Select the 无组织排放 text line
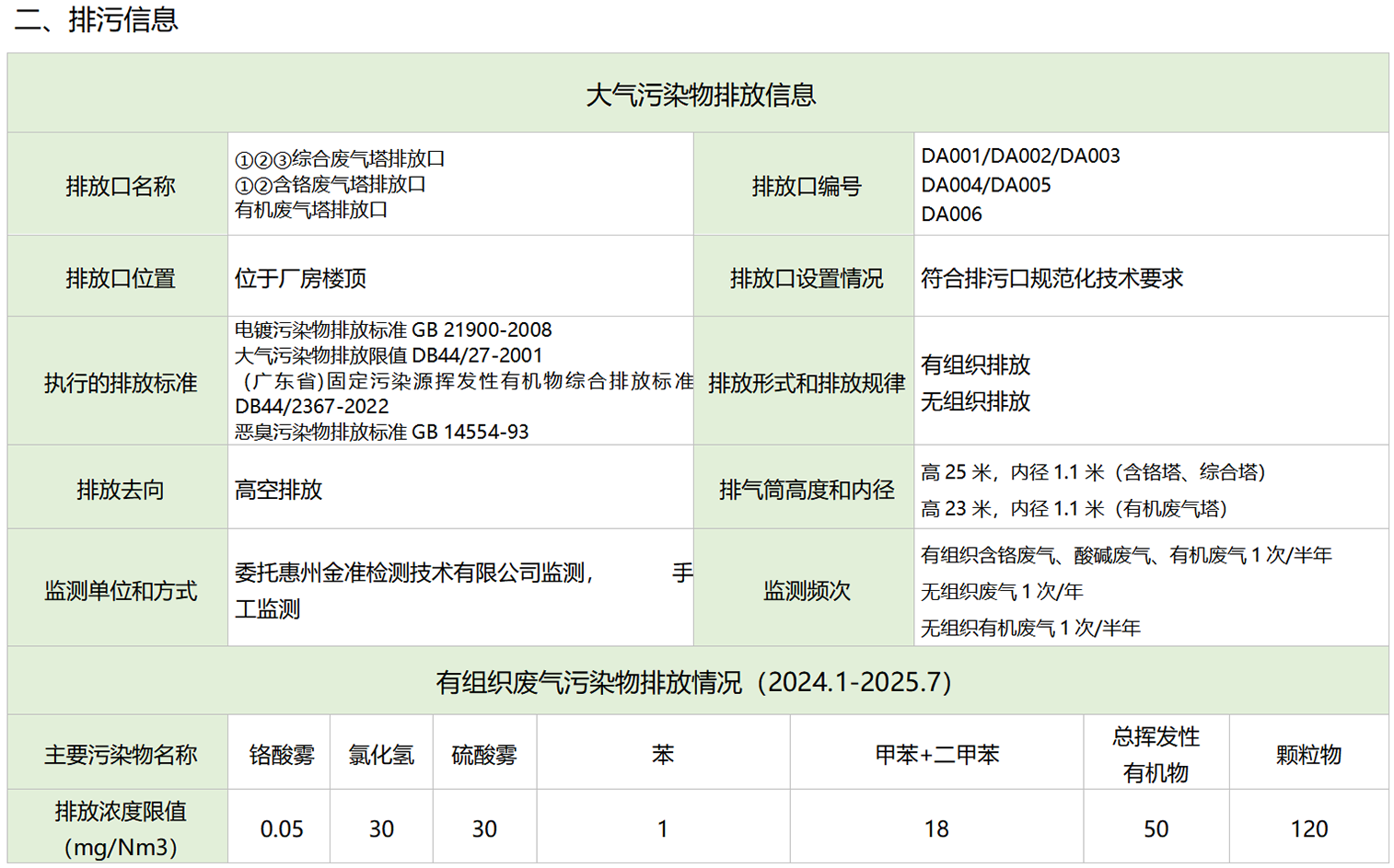 [x=975, y=402]
